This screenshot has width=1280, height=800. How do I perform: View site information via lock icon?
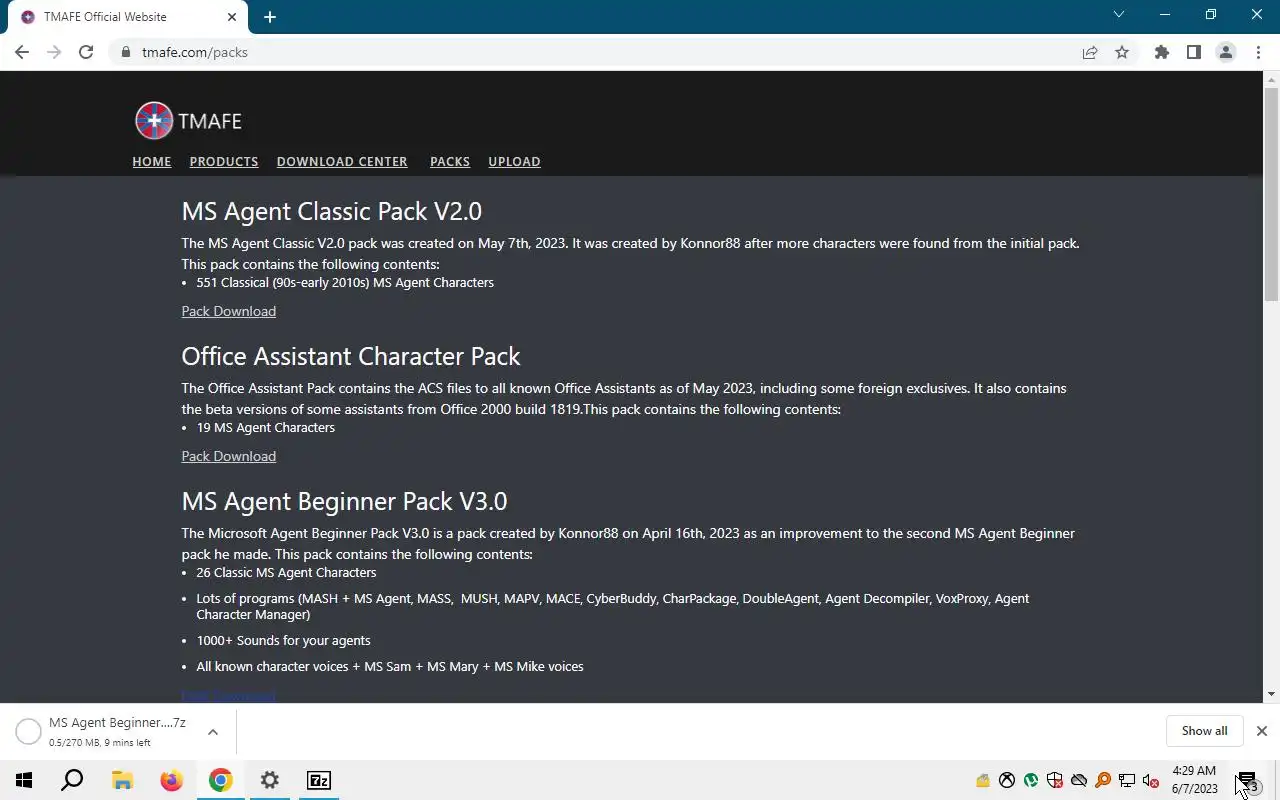click(x=125, y=52)
